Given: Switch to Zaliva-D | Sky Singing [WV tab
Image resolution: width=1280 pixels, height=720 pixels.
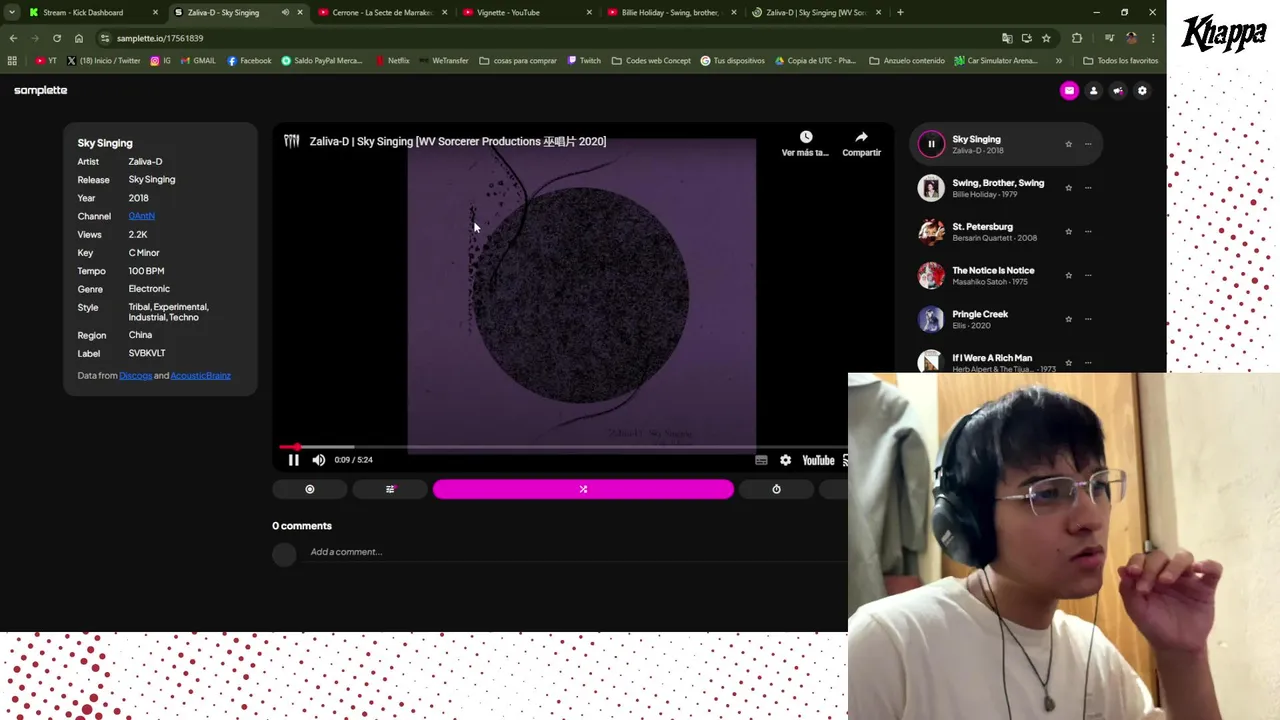Looking at the screenshot, I should tap(815, 13).
